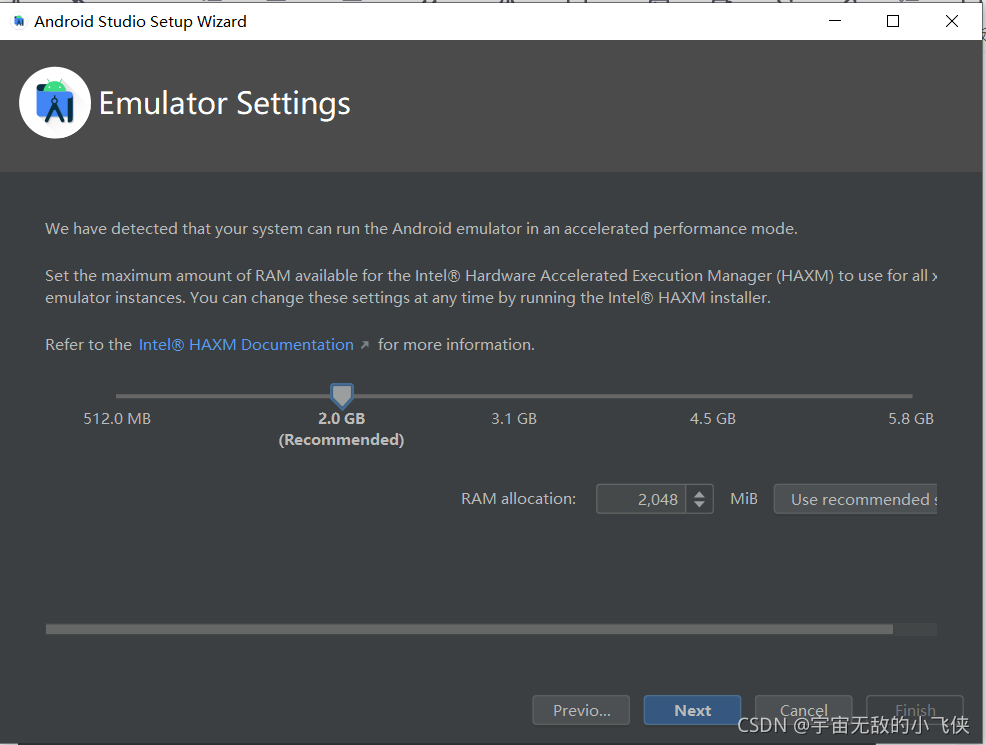
Task: Click the RAM allocation label
Action: pos(518,499)
